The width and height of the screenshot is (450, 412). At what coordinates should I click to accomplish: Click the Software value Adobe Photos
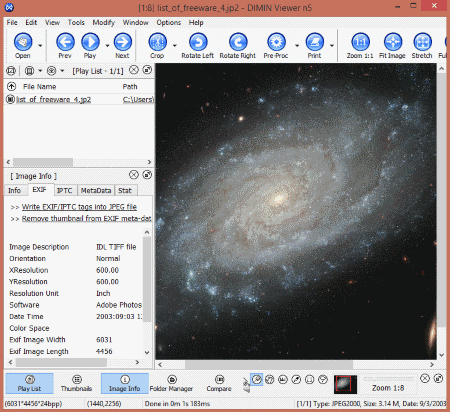tap(119, 305)
